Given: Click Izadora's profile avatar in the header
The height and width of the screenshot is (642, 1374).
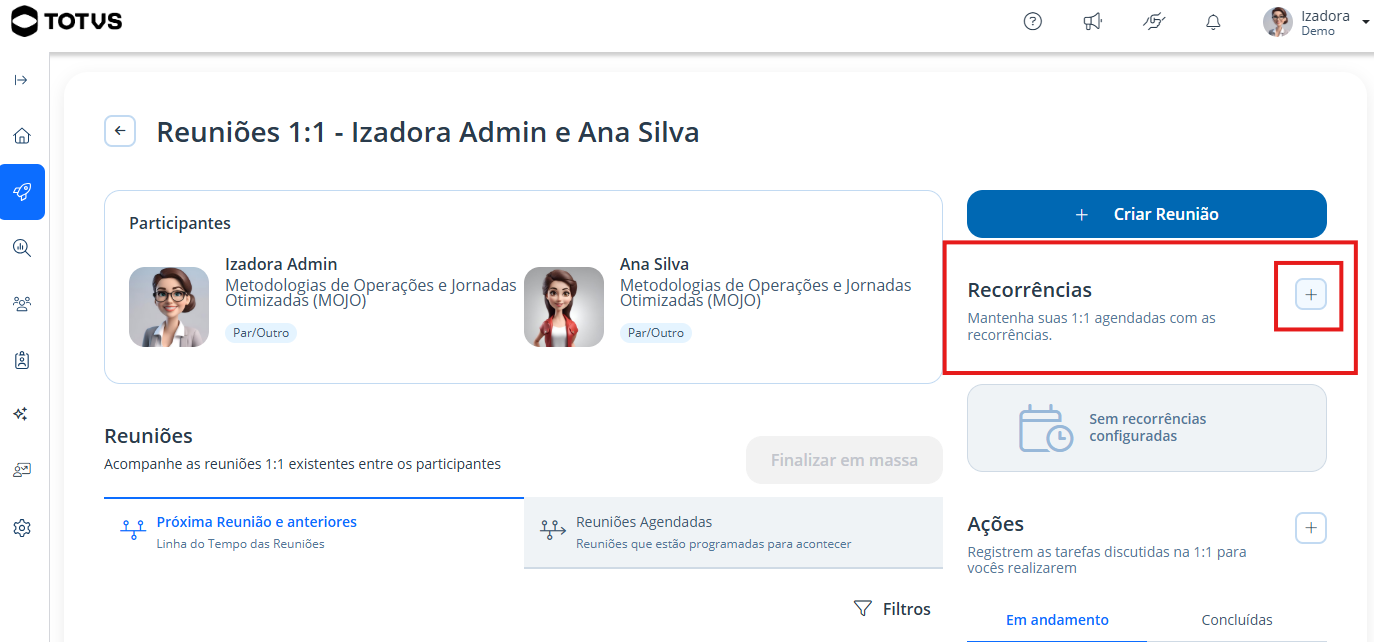Looking at the screenshot, I should 1278,22.
